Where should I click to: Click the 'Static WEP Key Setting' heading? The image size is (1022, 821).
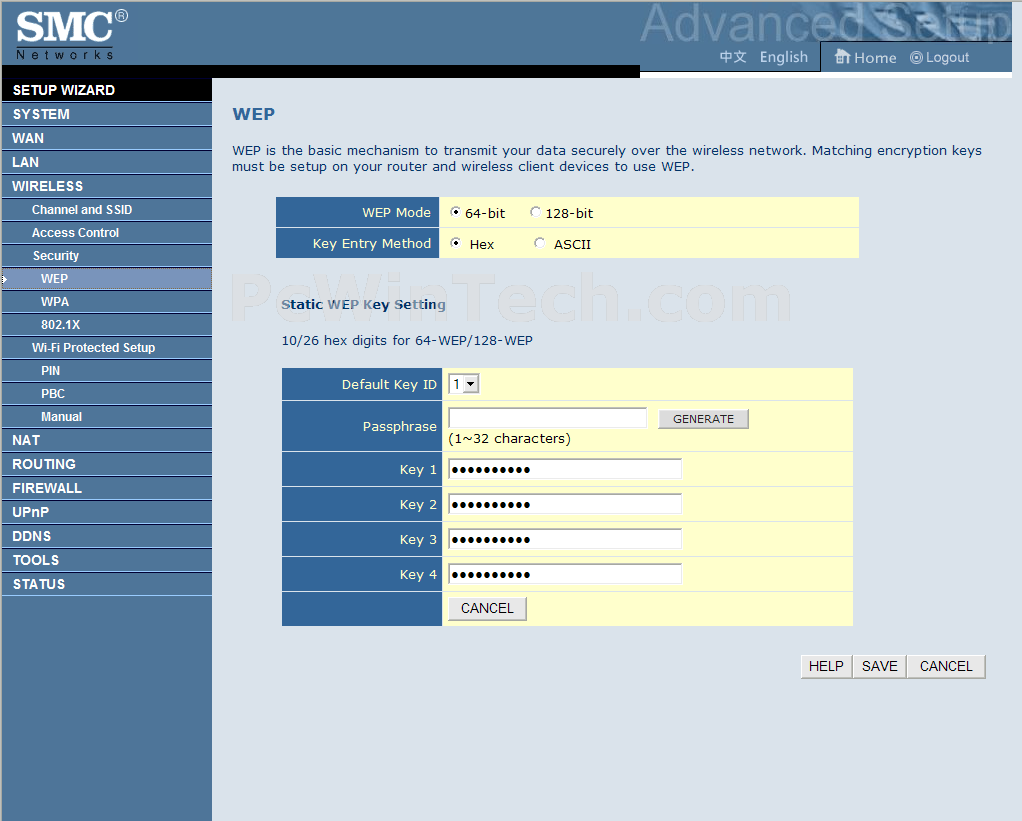[x=363, y=304]
